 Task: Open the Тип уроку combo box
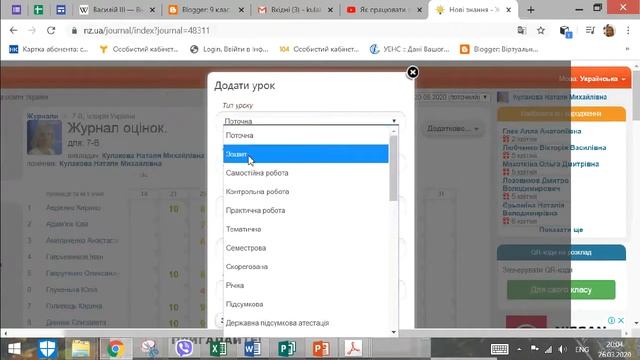click(x=311, y=121)
